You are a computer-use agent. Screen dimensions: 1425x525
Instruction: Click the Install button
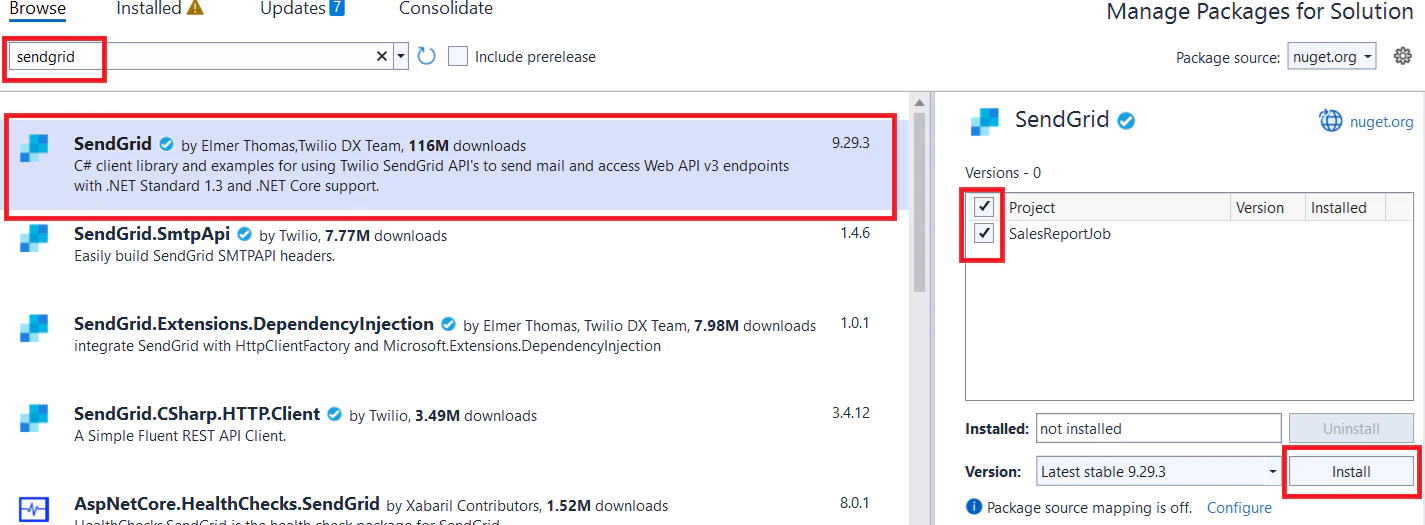(x=1351, y=471)
